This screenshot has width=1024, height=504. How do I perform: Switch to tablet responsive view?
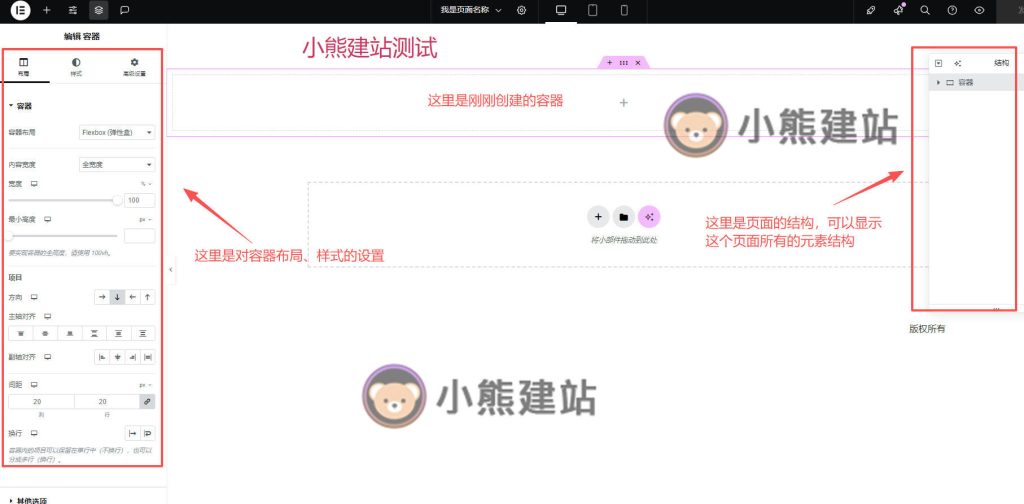click(592, 10)
